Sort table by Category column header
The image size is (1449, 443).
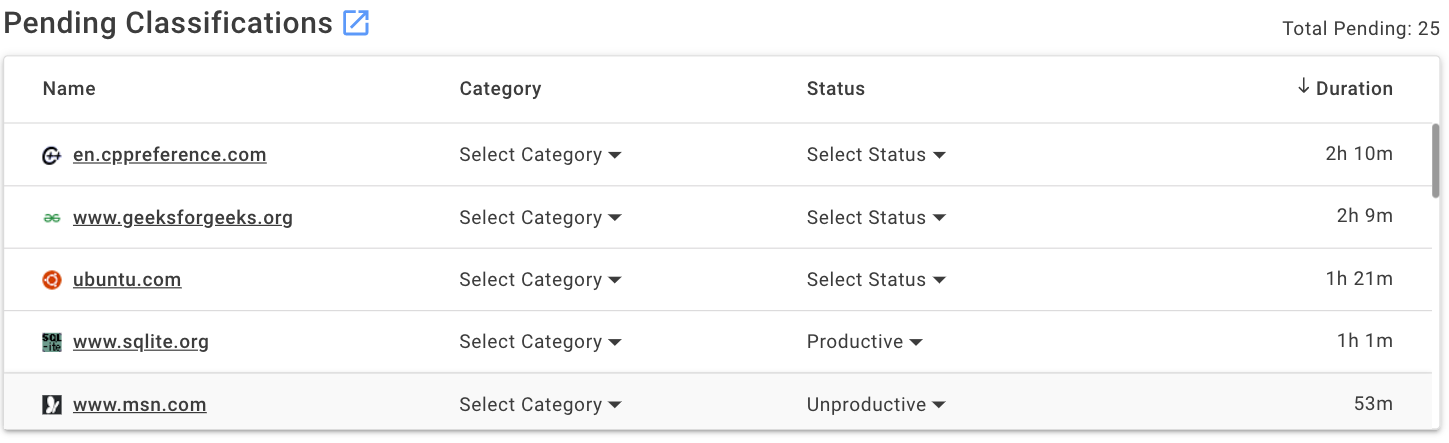coord(500,88)
